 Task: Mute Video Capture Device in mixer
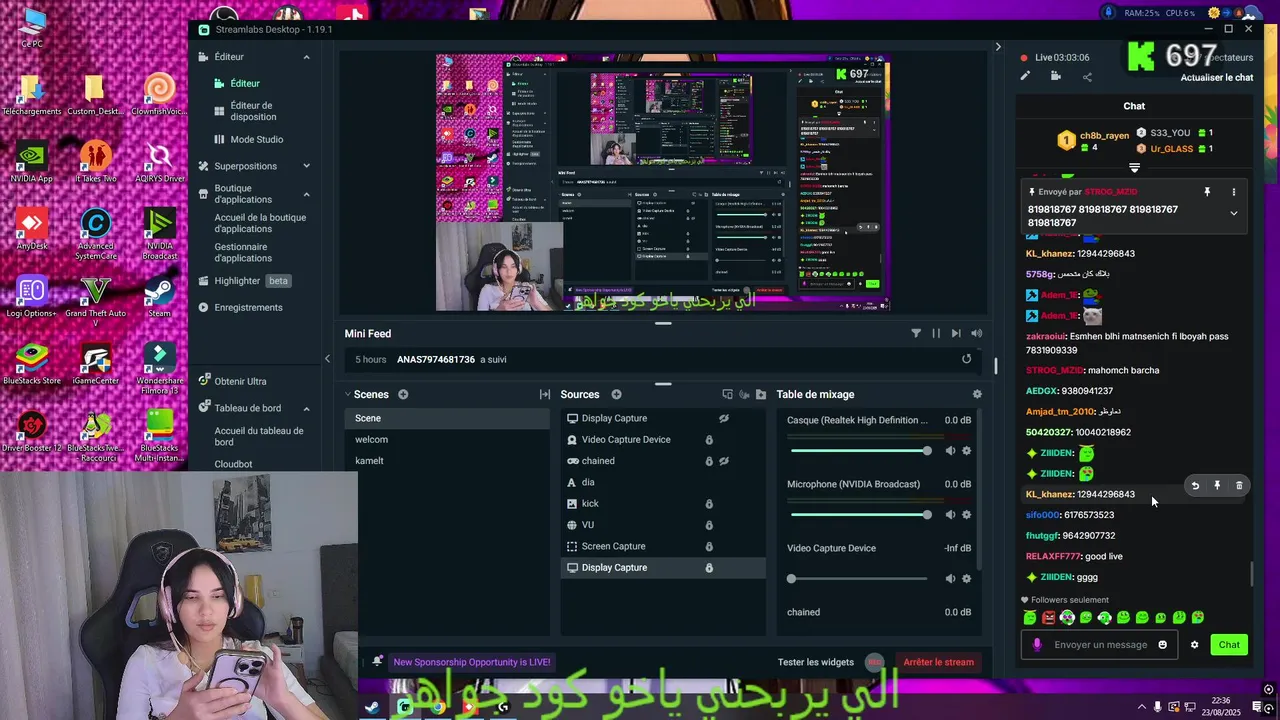click(x=950, y=579)
